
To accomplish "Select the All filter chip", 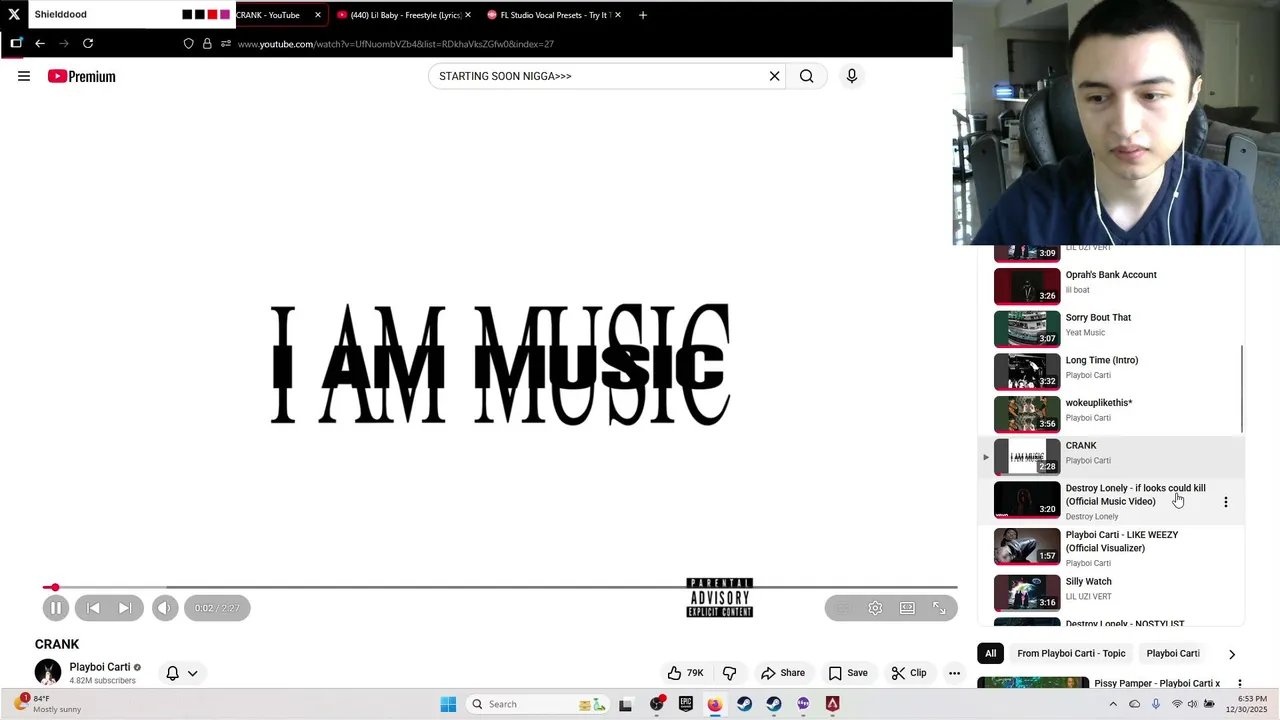I will (990, 654).
